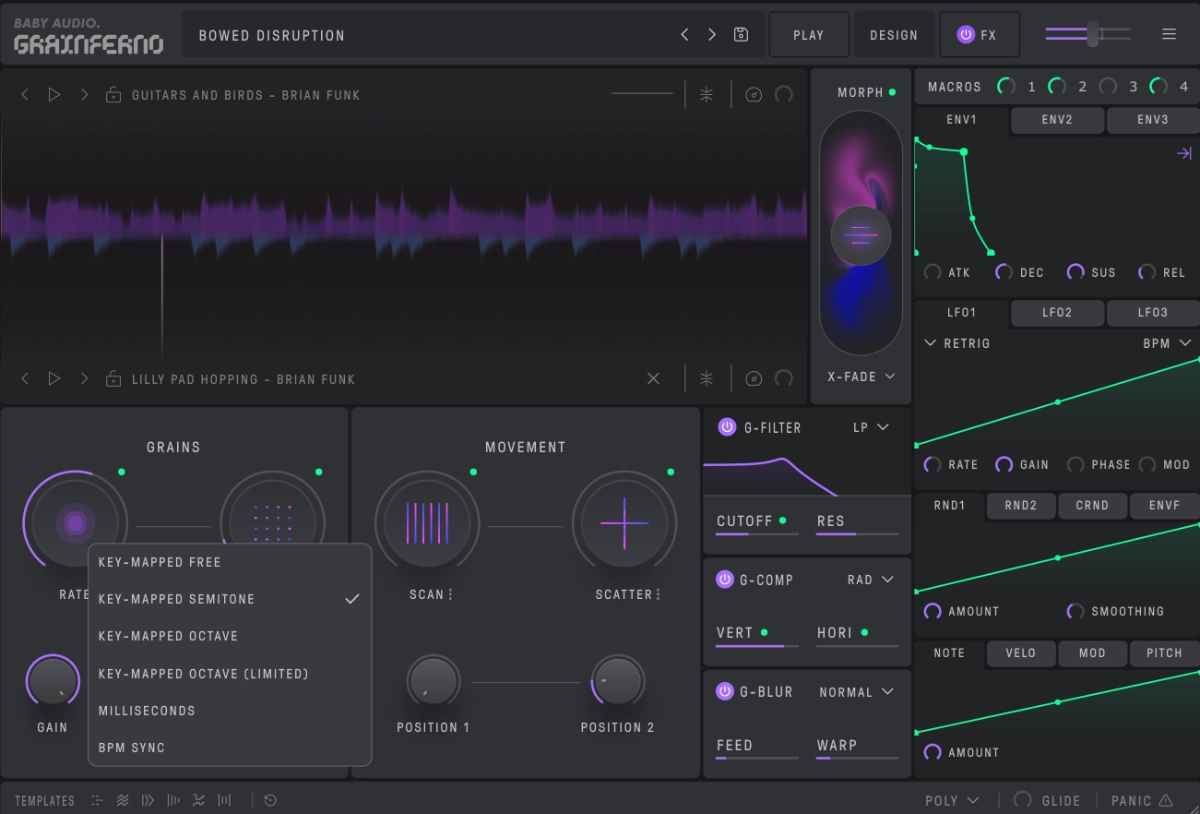The width and height of the screenshot is (1200, 814).
Task: Click the tuner gauge icon of top sample
Action: point(754,95)
